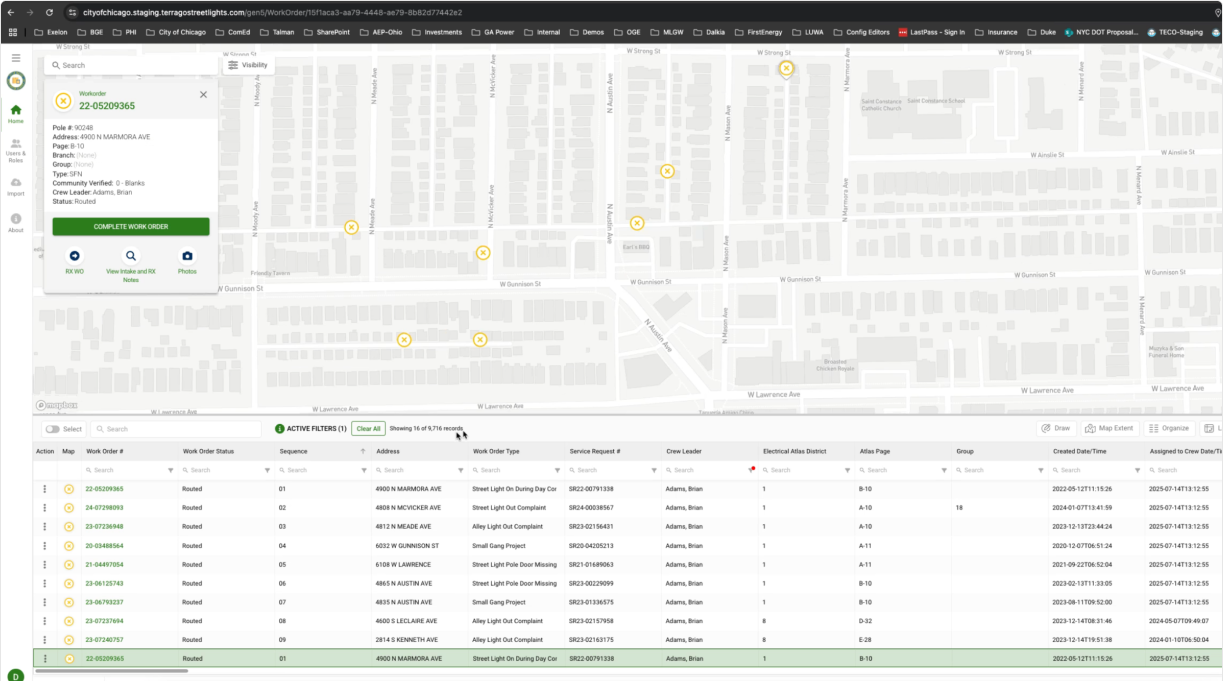
Task: Click map marker icon for row 23-07236948
Action: [x=69, y=526]
